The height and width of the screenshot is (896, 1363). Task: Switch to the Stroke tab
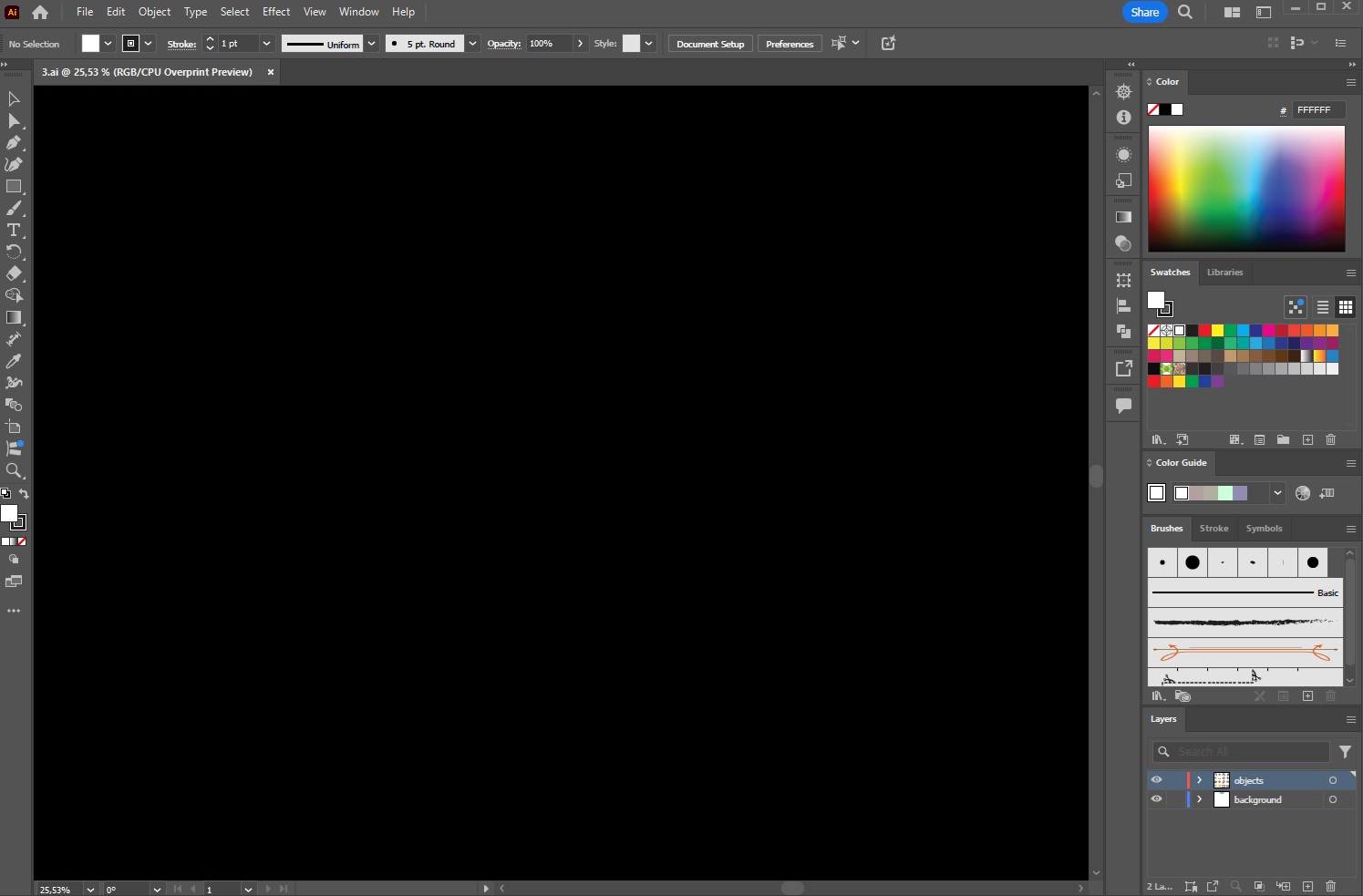click(1213, 529)
